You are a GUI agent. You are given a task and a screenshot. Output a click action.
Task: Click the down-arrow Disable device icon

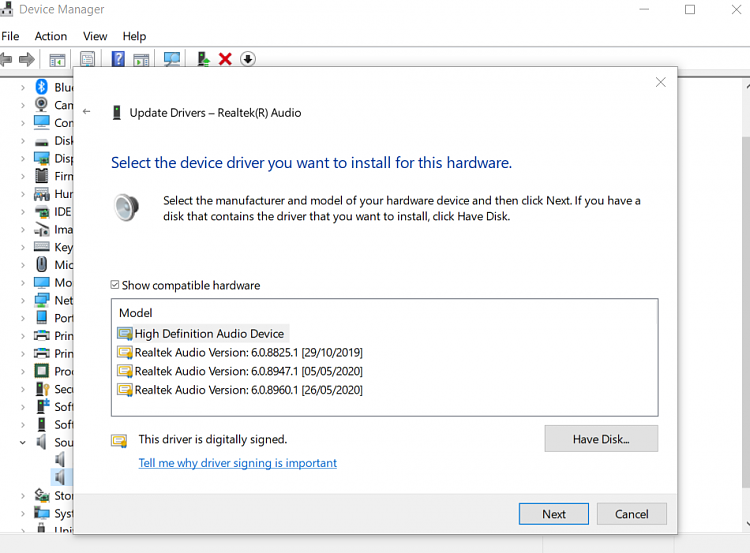click(247, 59)
